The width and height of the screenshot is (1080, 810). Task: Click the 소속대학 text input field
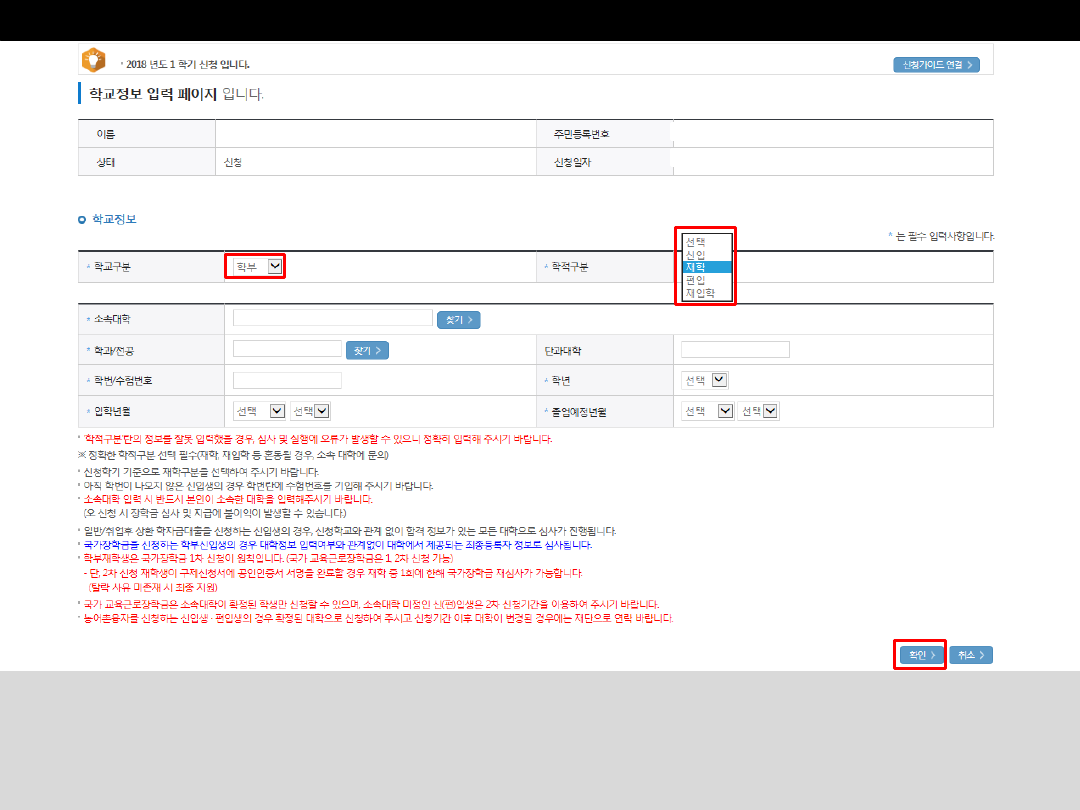[x=333, y=318]
